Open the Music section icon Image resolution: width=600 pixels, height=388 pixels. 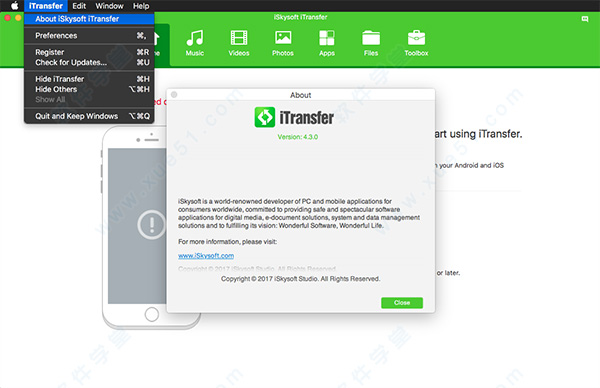tap(195, 38)
